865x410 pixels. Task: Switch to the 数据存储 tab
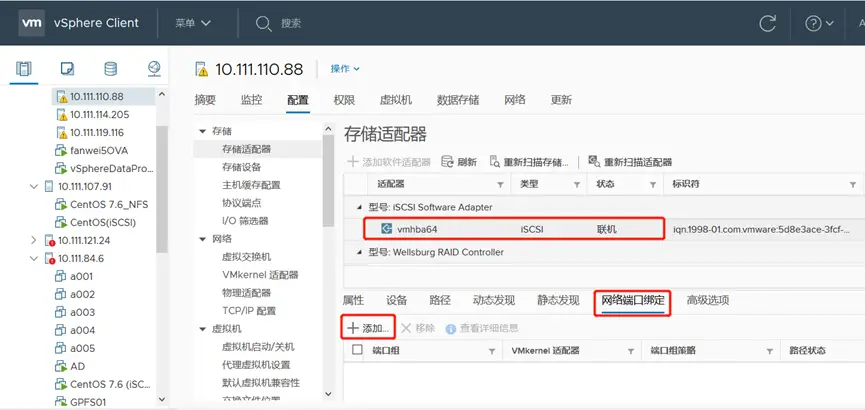click(x=458, y=100)
